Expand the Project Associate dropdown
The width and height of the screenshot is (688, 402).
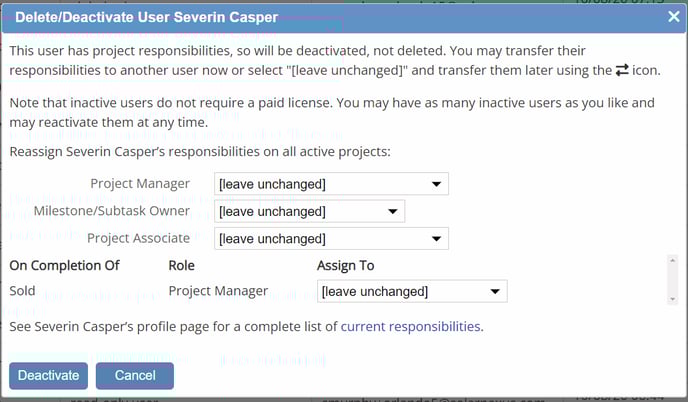(331, 239)
